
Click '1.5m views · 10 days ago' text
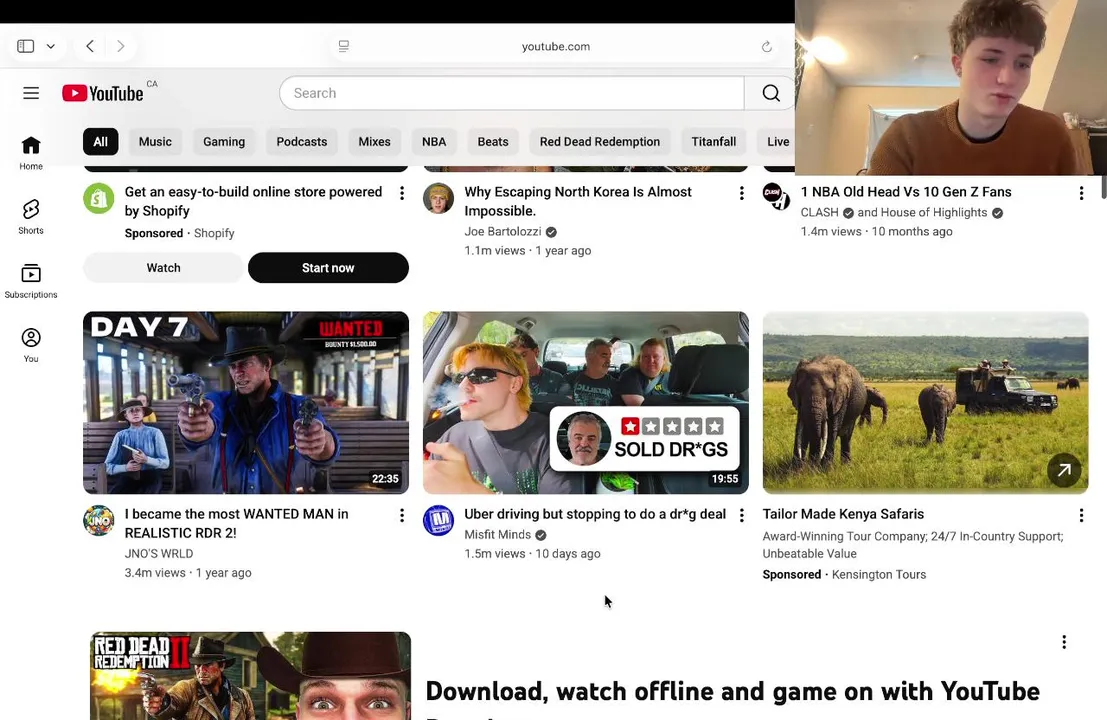tap(532, 554)
